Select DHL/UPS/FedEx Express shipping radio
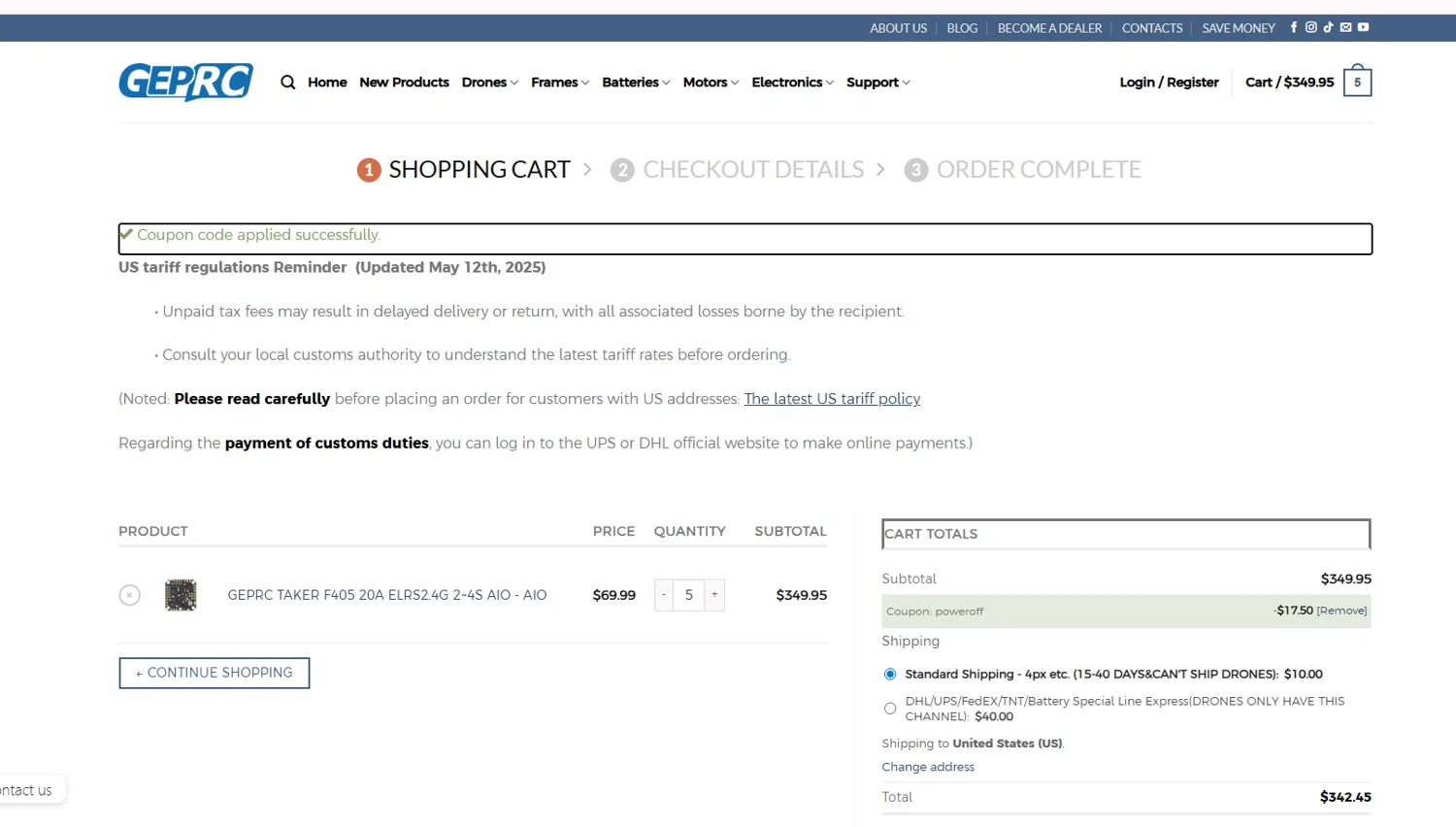The width and height of the screenshot is (1456, 827). 890,709
